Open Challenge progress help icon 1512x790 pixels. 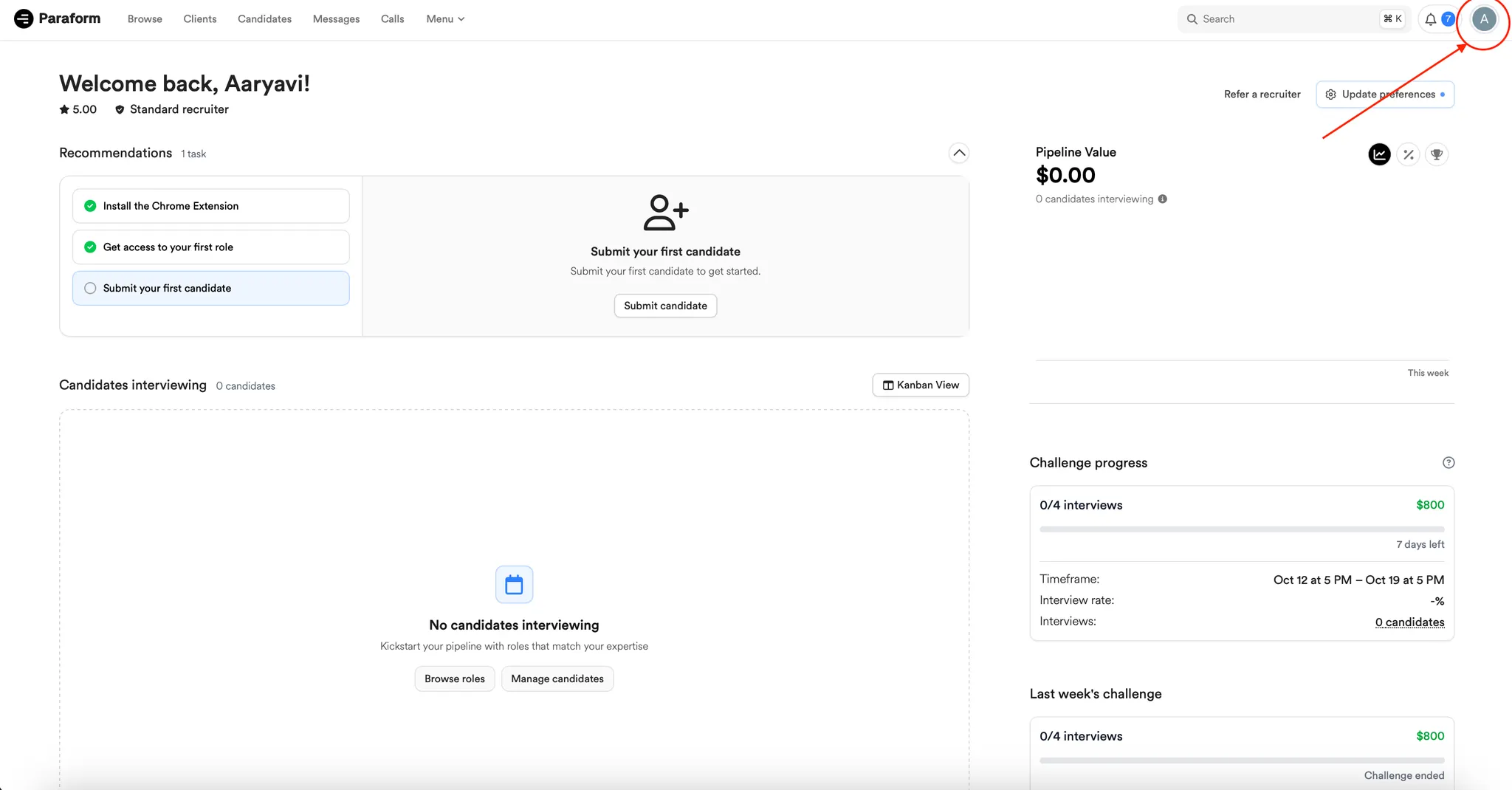(x=1449, y=463)
